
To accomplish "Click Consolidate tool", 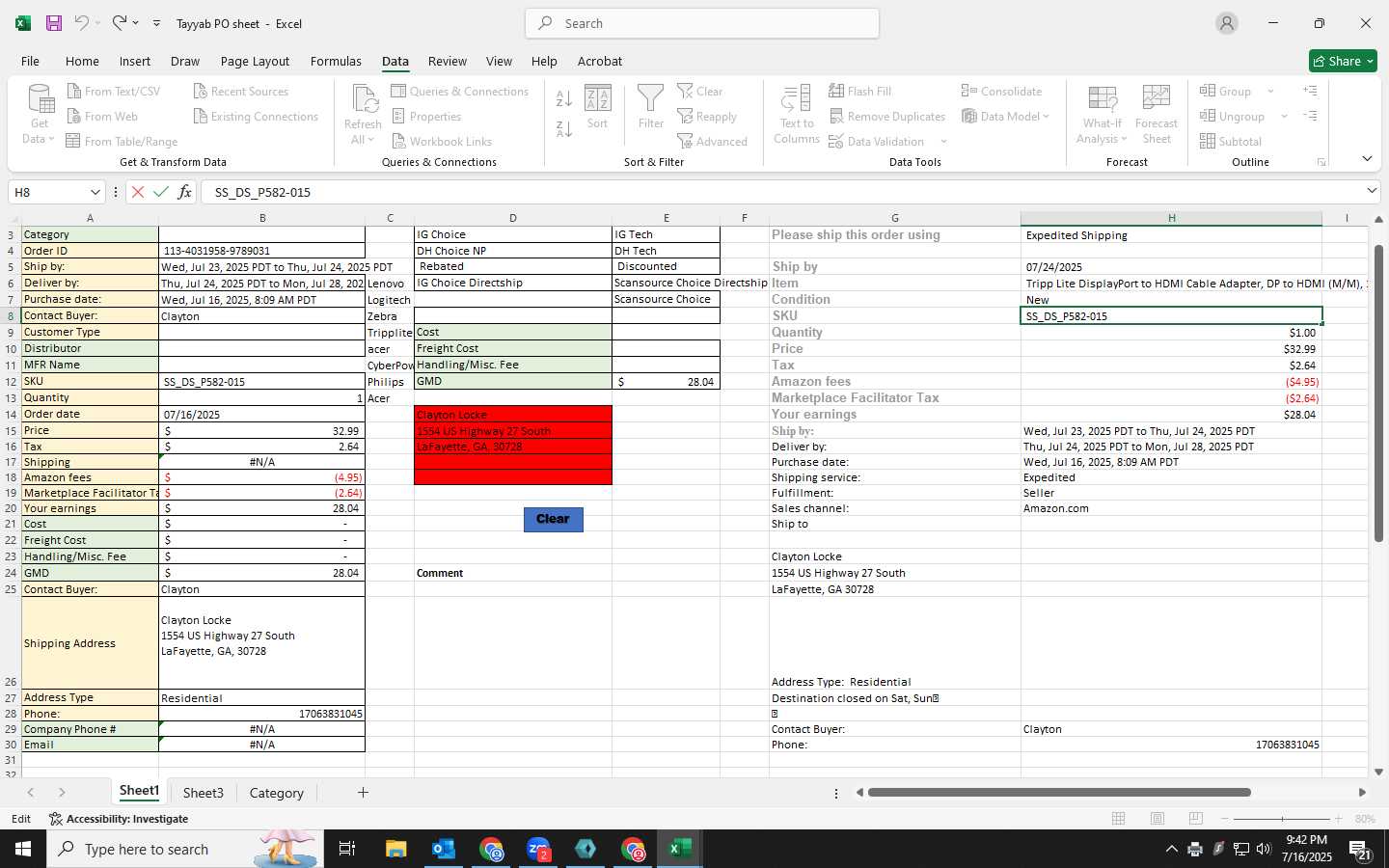I will tap(1001, 92).
